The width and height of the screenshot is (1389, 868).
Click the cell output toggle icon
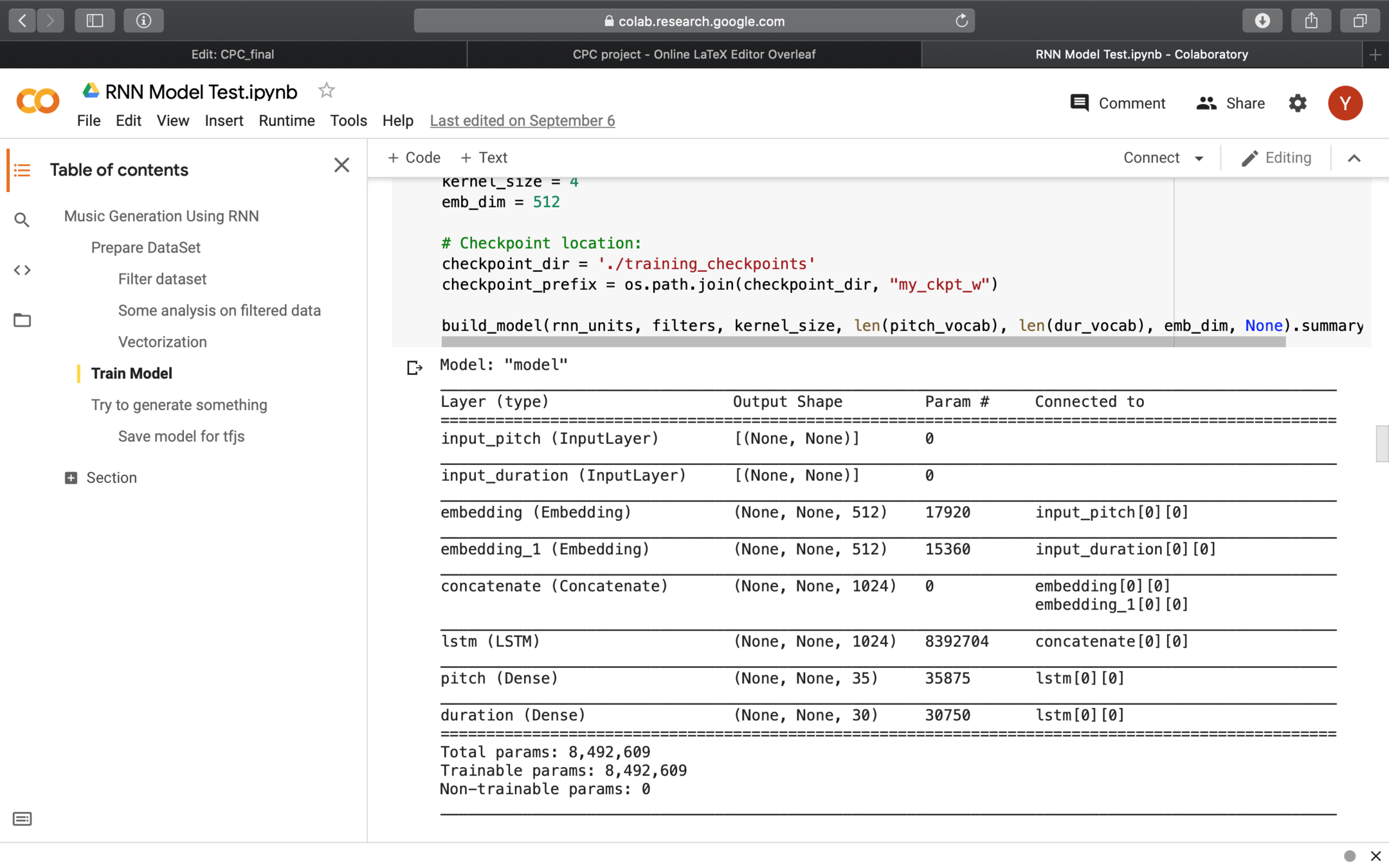(414, 368)
